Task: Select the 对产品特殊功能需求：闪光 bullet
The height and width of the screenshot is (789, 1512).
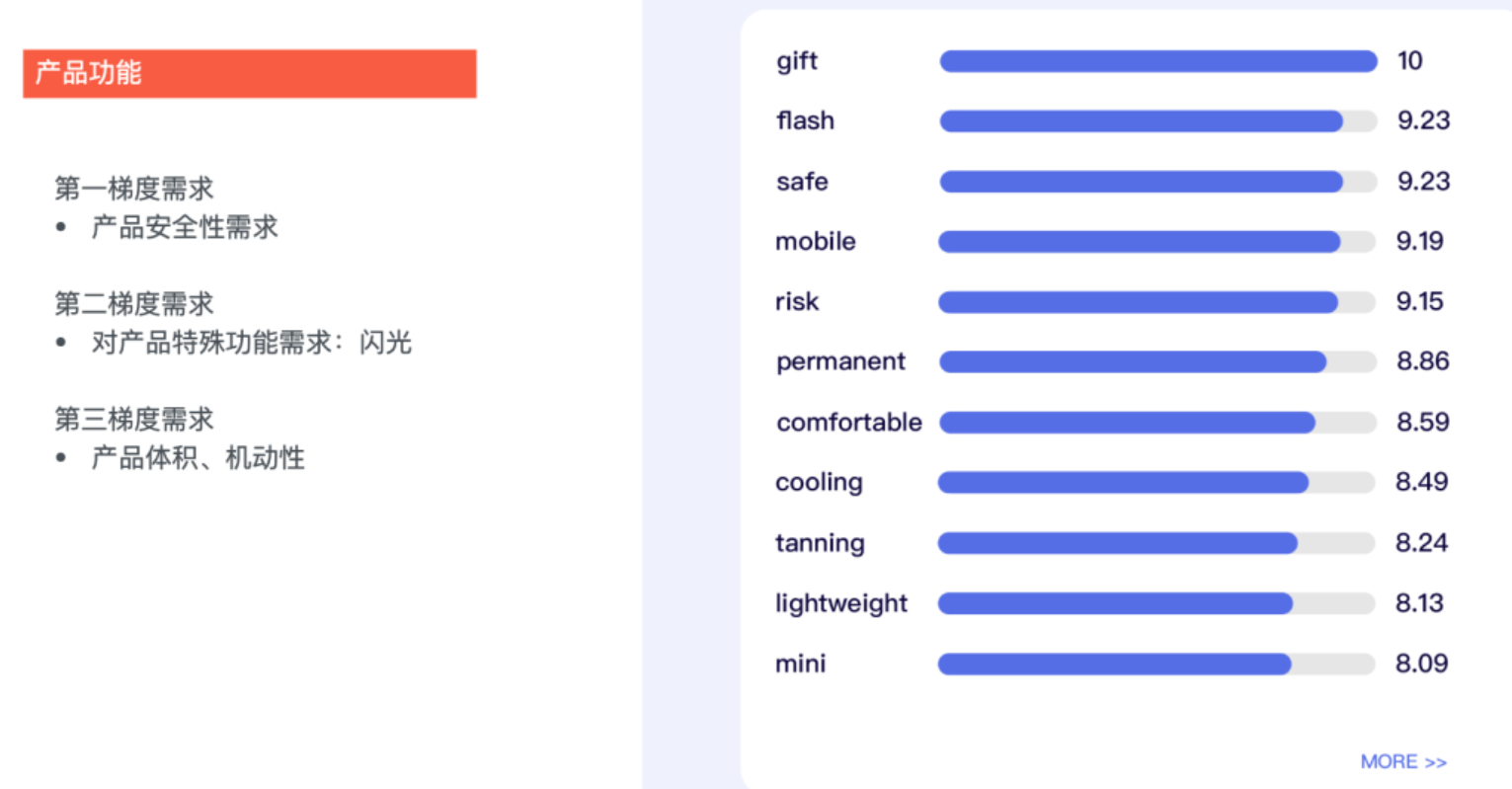Action: coord(252,343)
